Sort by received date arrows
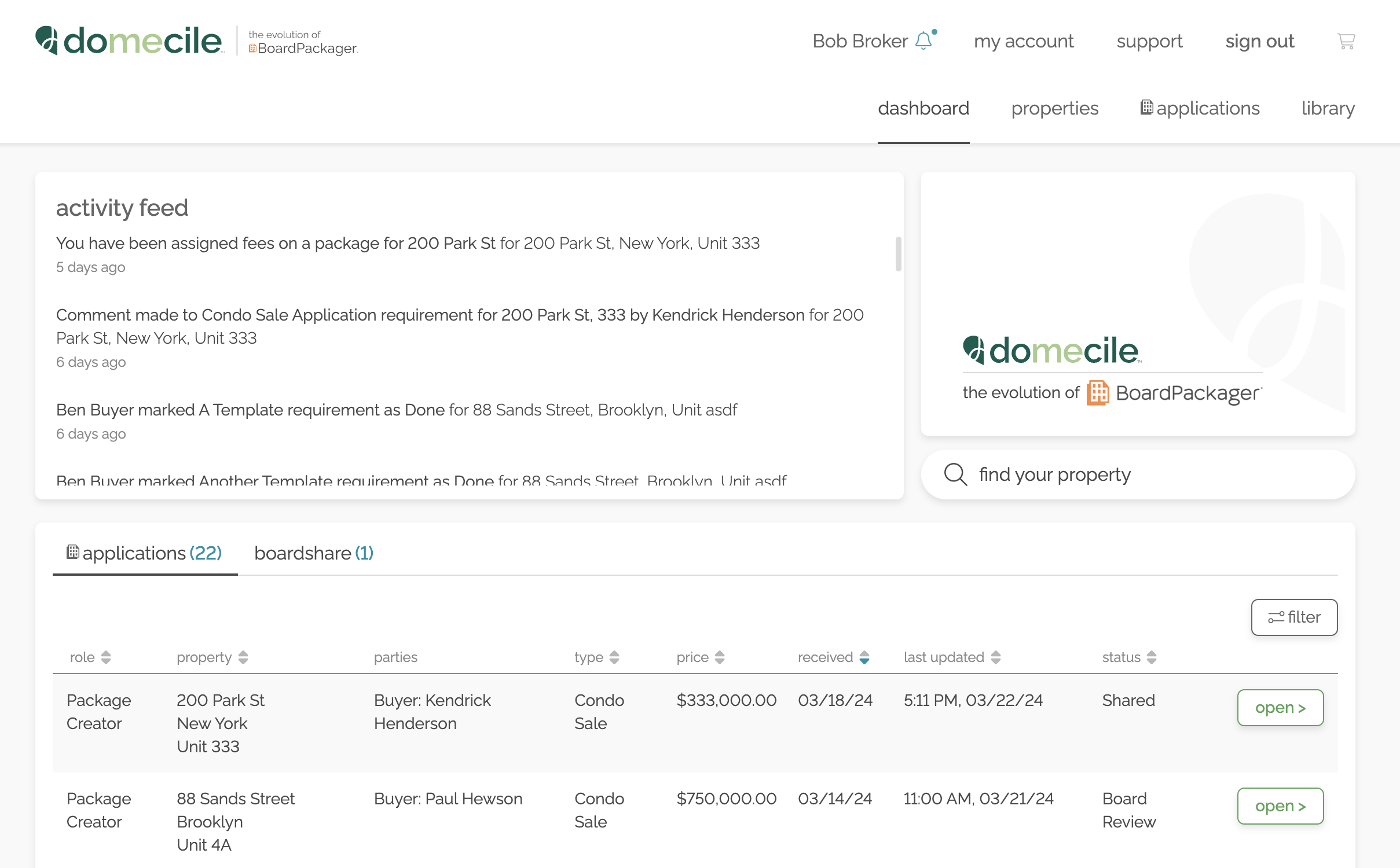The height and width of the screenshot is (868, 1400). 864,657
